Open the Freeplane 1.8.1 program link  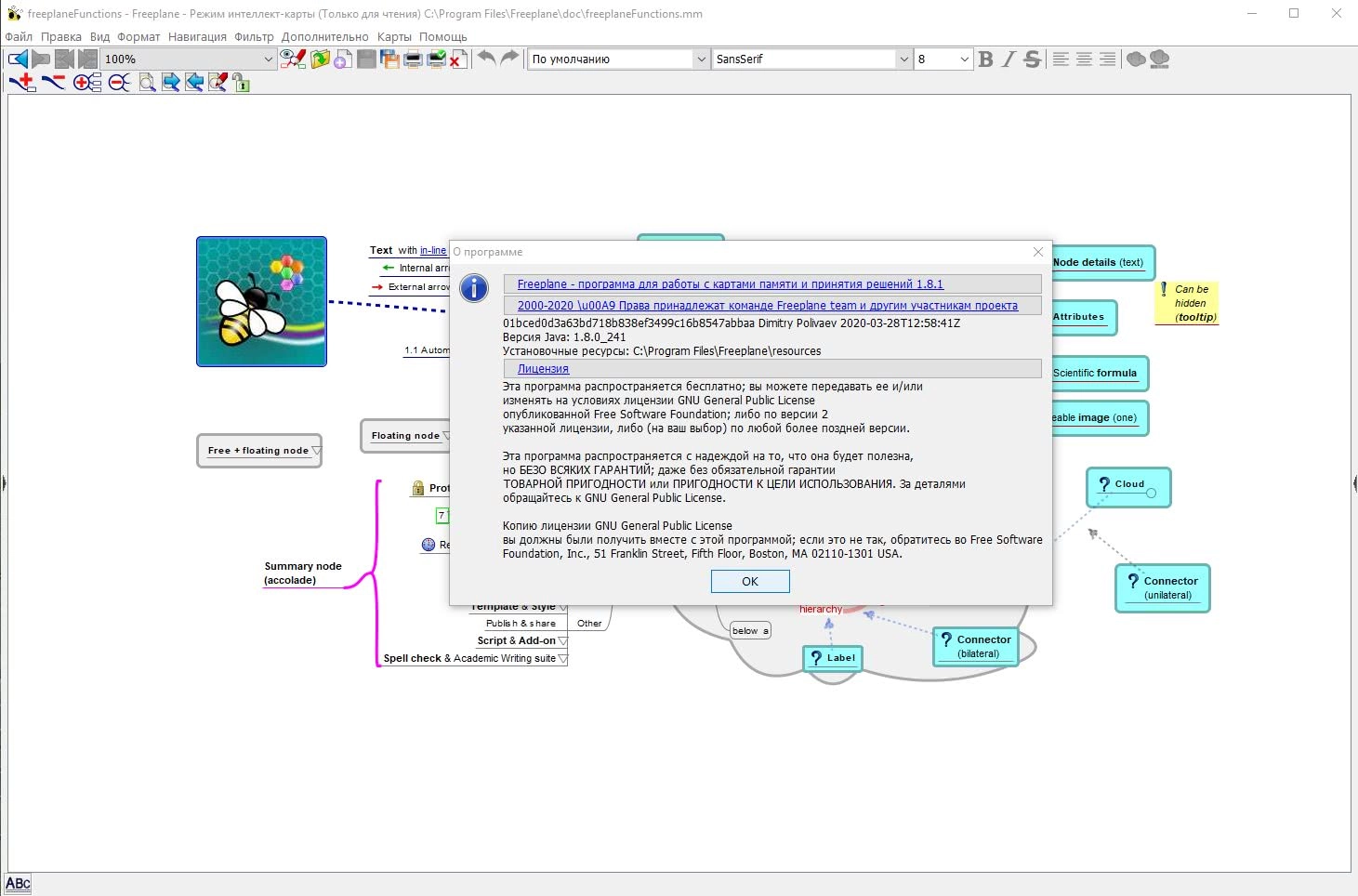[731, 284]
